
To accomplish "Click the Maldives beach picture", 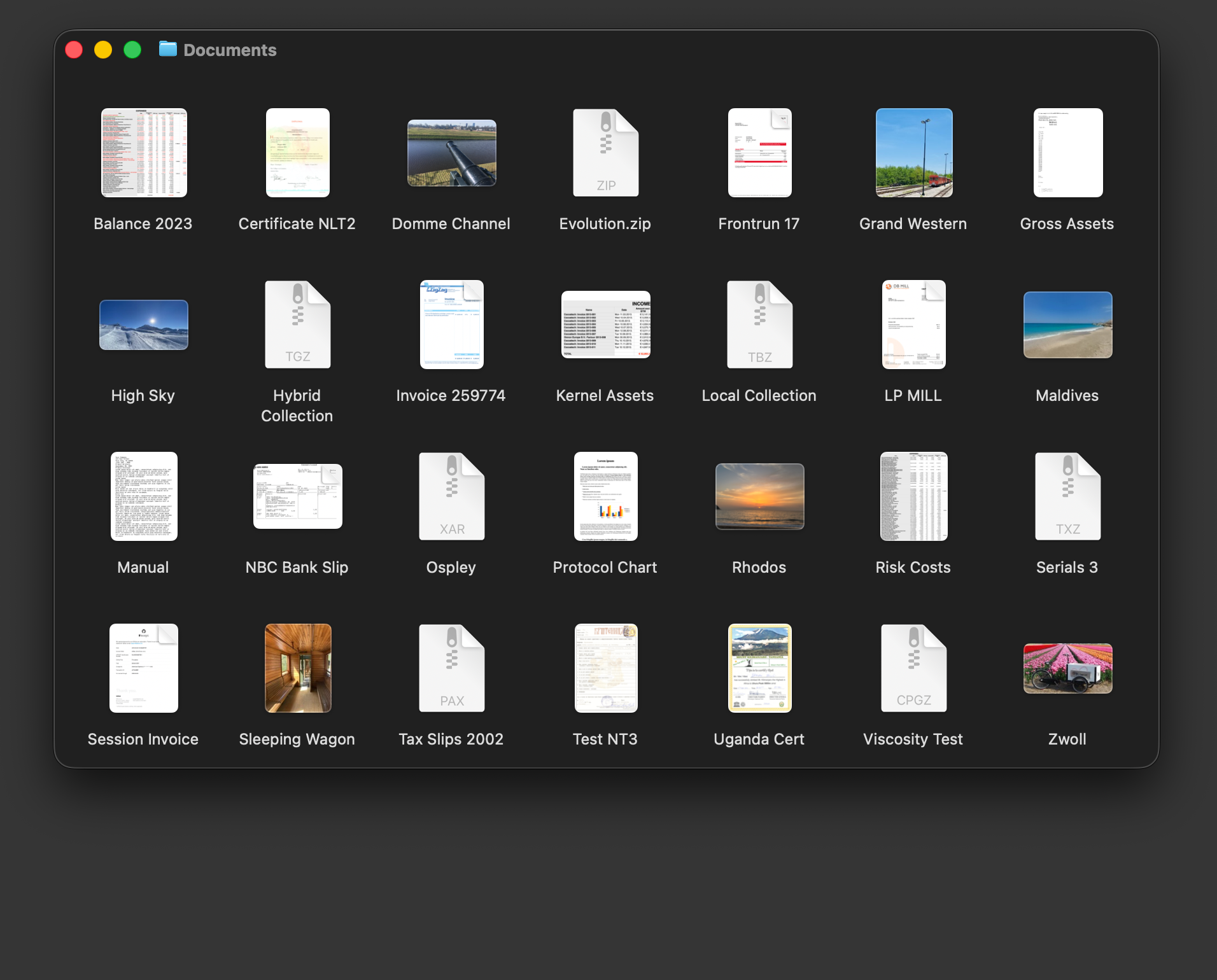I will click(1067, 325).
